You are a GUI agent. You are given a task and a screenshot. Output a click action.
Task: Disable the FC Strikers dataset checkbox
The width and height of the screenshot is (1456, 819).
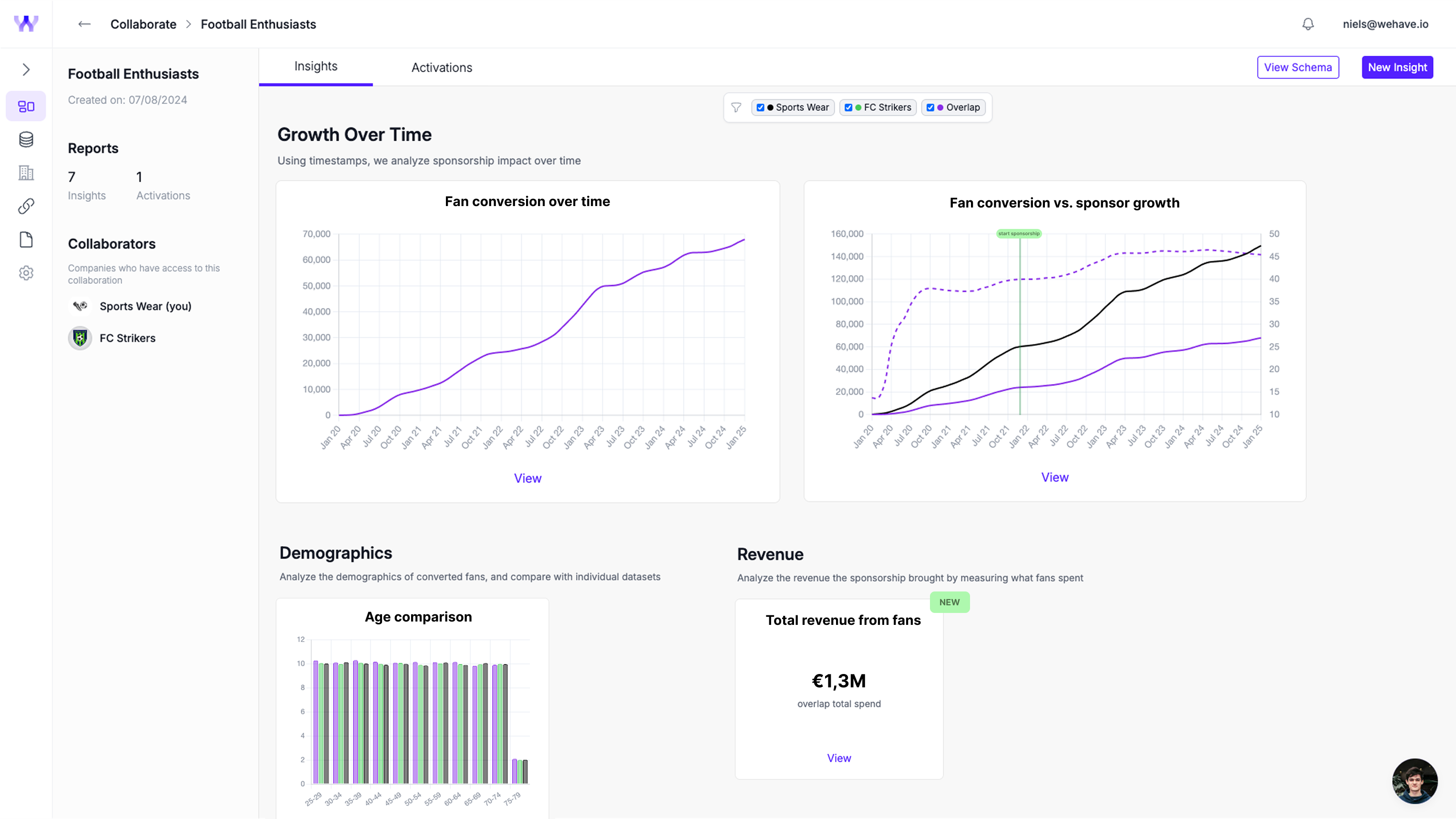848,107
